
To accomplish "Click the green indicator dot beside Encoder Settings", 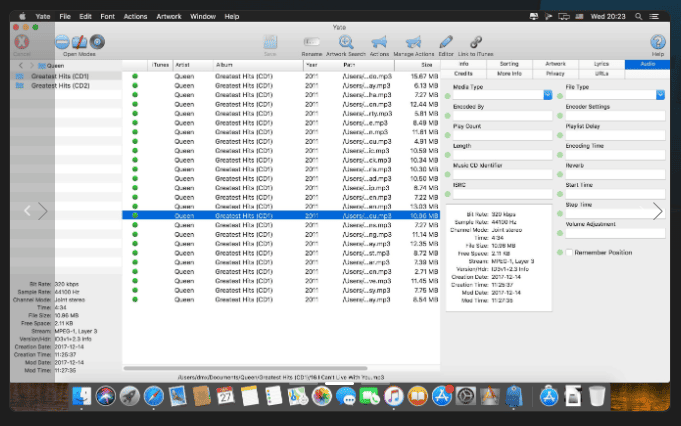I will [x=560, y=116].
